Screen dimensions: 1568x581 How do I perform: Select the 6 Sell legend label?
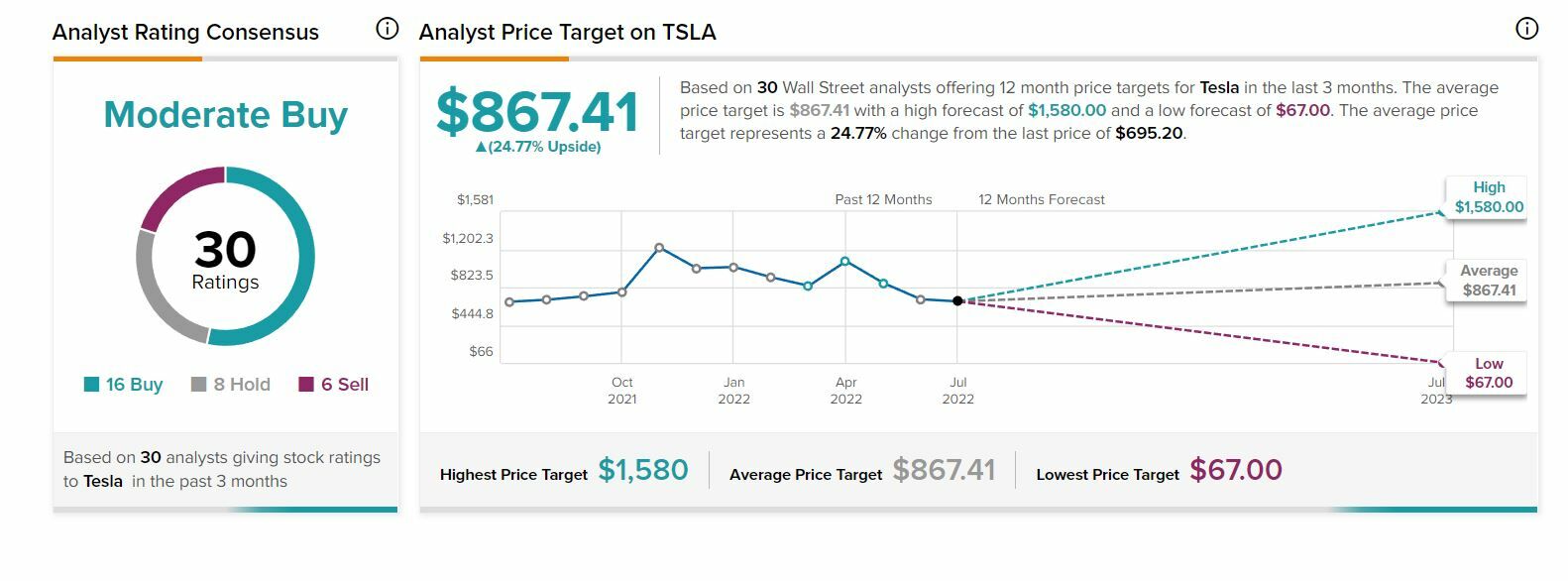pos(344,385)
